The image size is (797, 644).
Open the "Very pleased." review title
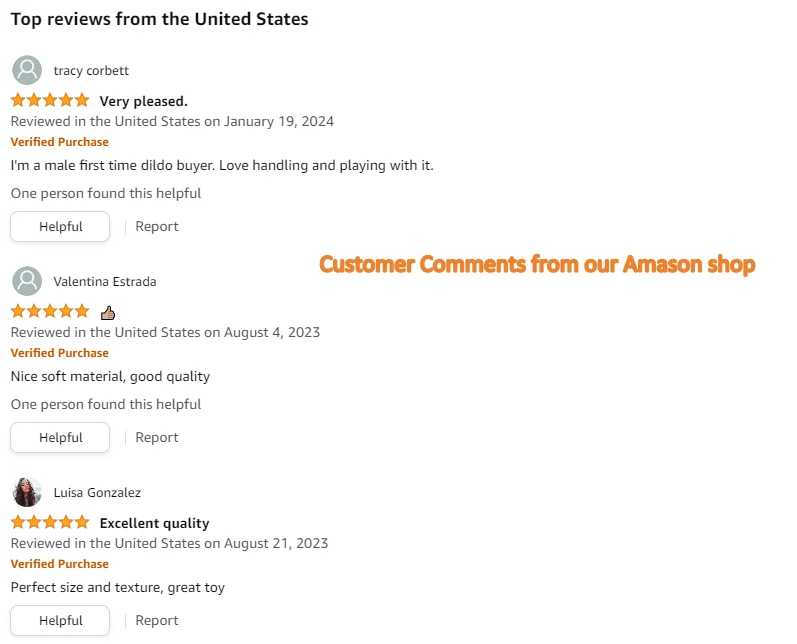(143, 101)
